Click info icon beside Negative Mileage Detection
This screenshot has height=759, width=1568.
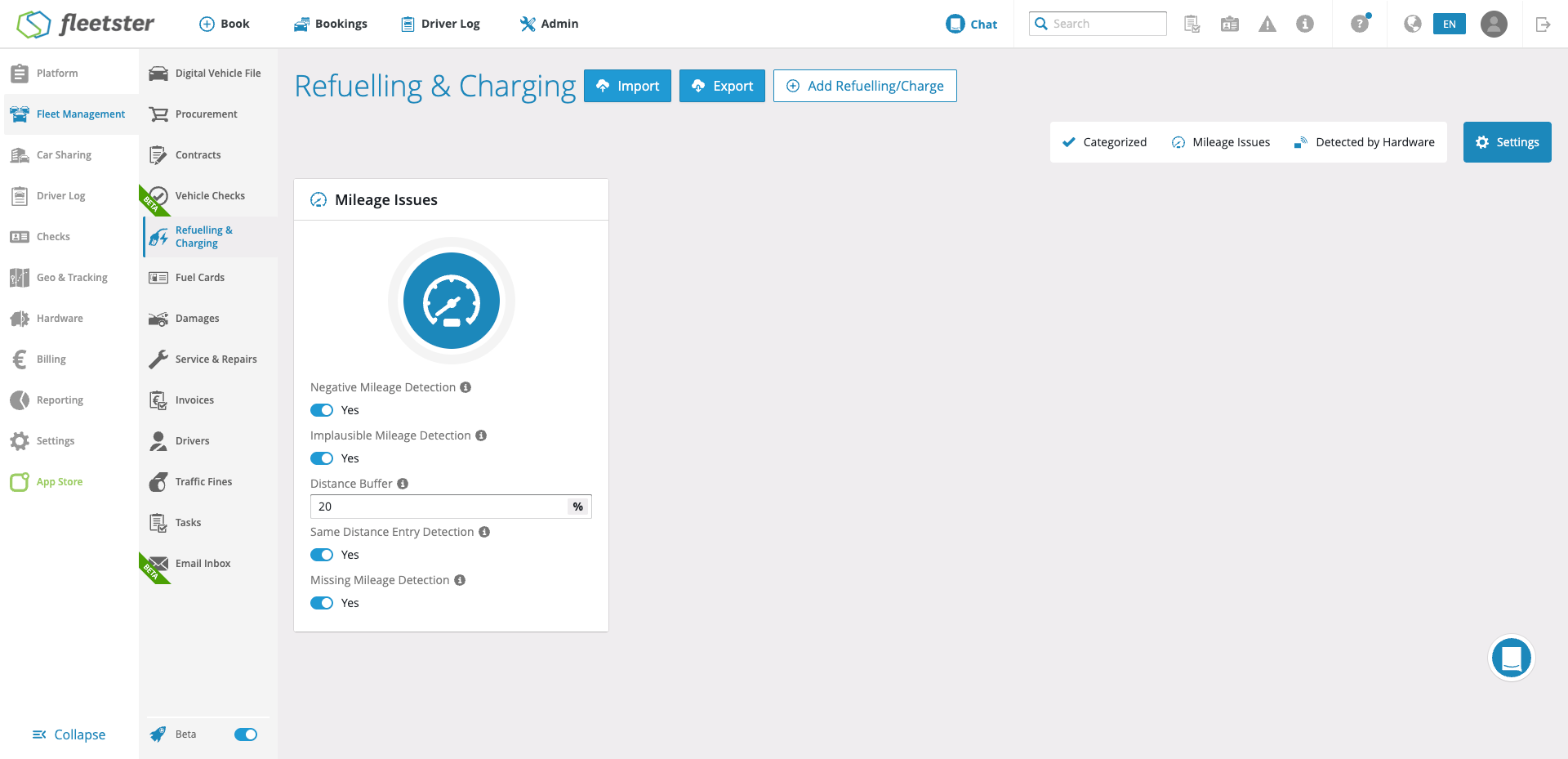point(465,387)
